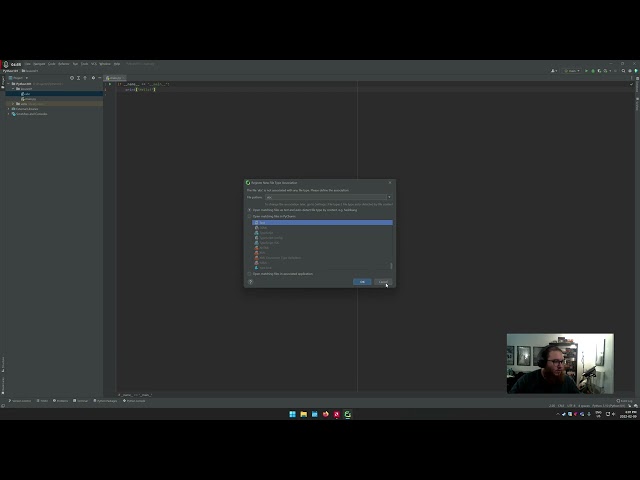Click OK in the file type dialog
The image size is (640, 480).
click(362, 282)
